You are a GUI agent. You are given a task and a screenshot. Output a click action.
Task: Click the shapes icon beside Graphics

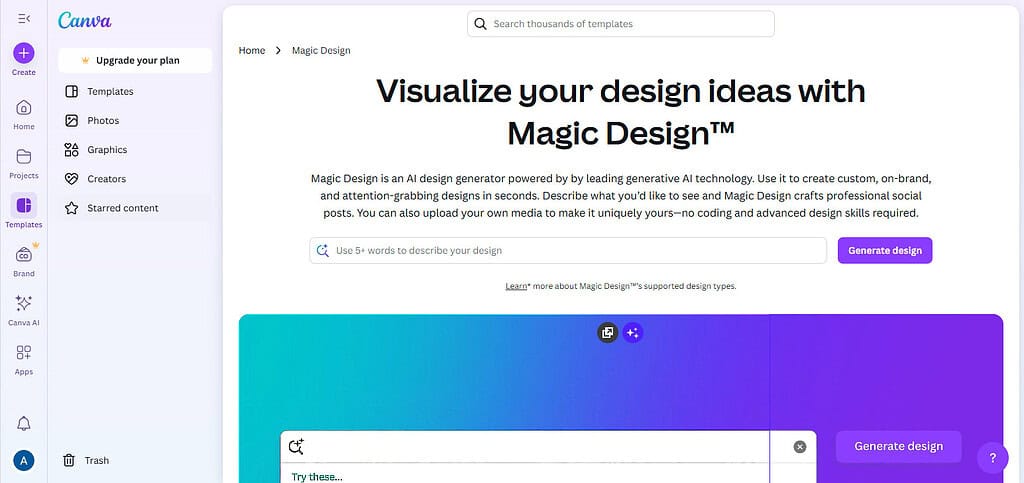pyautogui.click(x=71, y=149)
